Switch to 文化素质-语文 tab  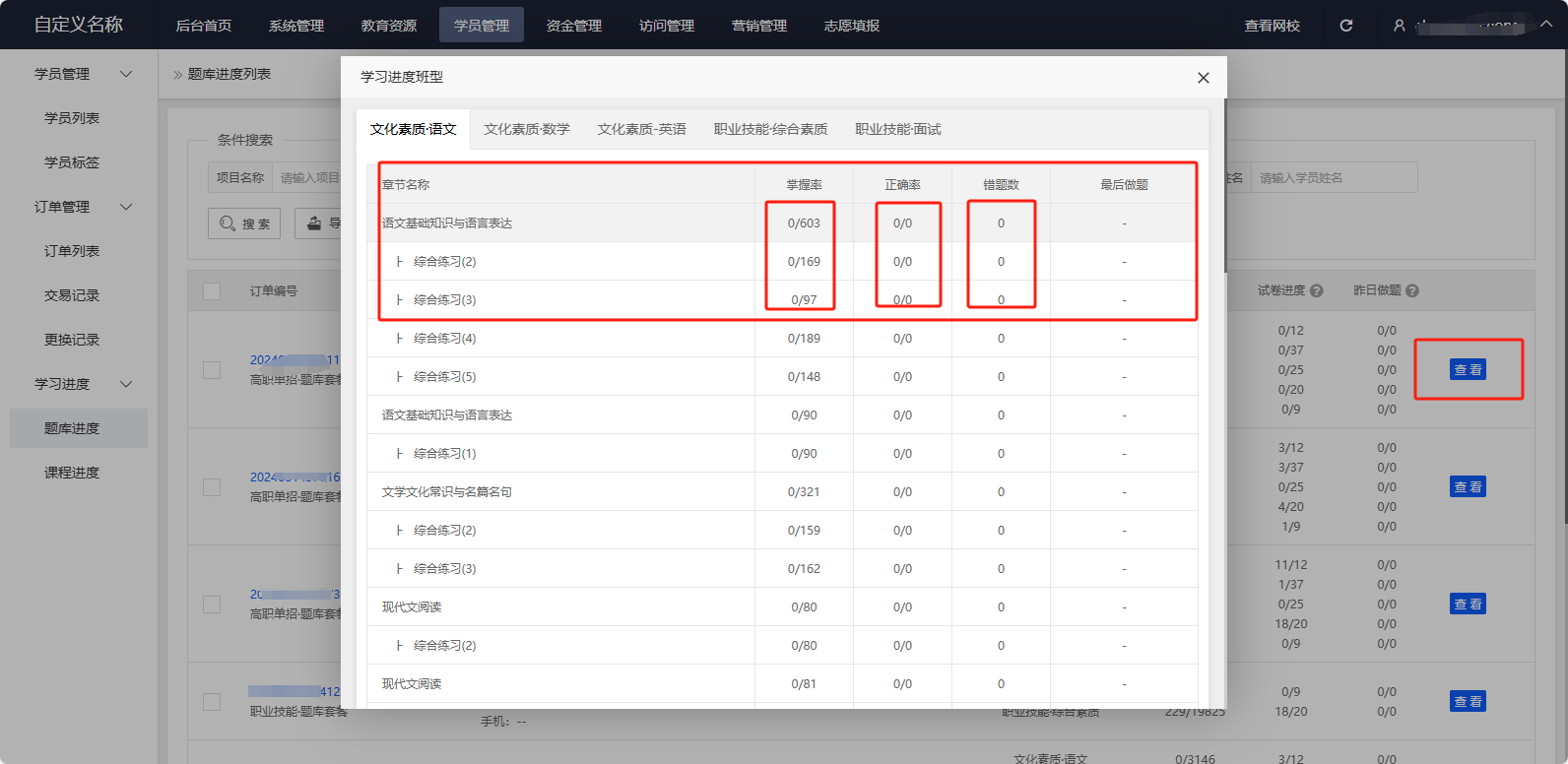(x=414, y=129)
